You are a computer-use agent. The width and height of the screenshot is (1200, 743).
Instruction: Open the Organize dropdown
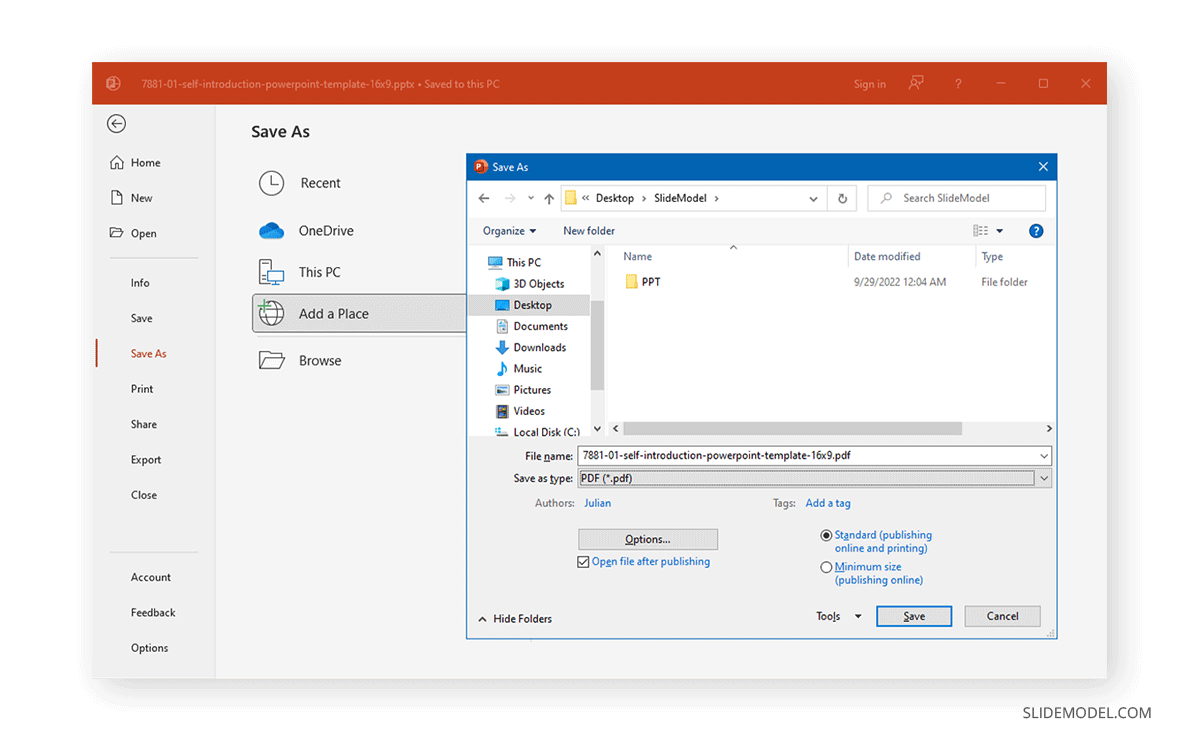(509, 230)
